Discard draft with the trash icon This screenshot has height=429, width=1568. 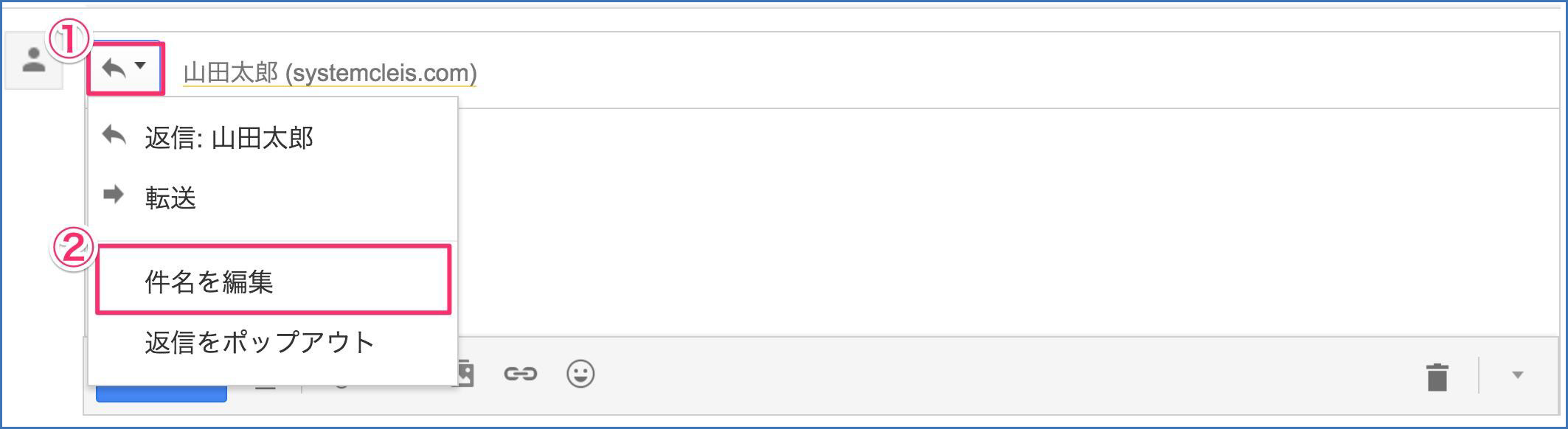point(1437,377)
